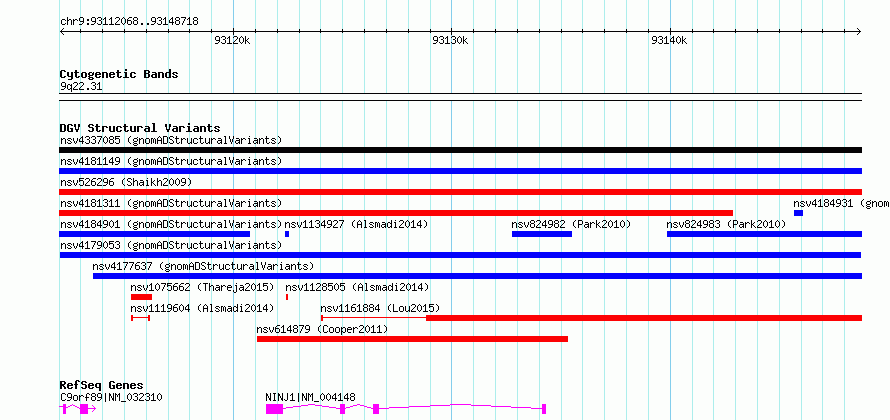Open the nsv1134927 (Alsmadi2014) label
890x420 pixels.
point(356,224)
